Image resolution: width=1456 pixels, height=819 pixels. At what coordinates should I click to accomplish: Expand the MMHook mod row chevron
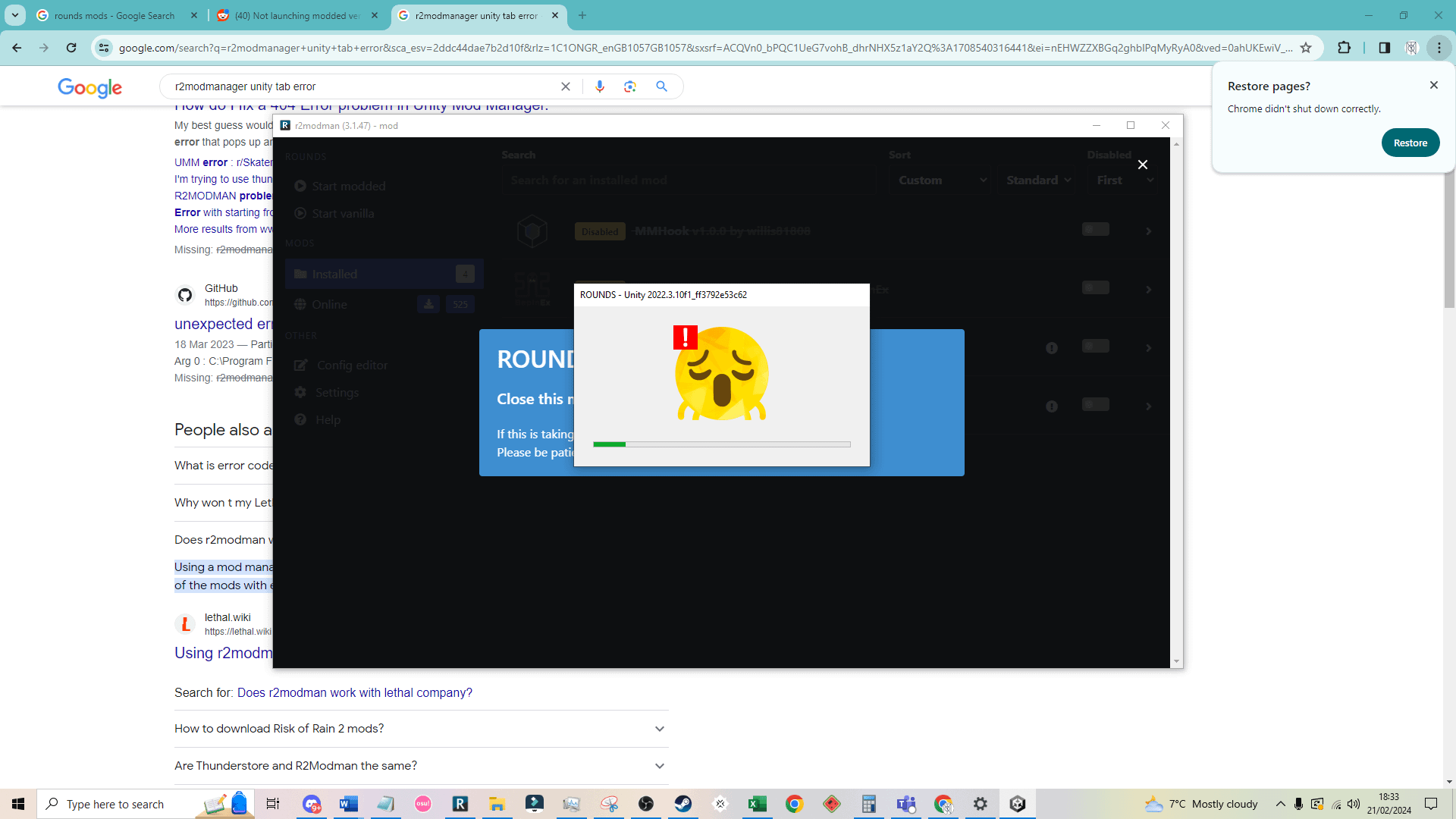point(1149,231)
